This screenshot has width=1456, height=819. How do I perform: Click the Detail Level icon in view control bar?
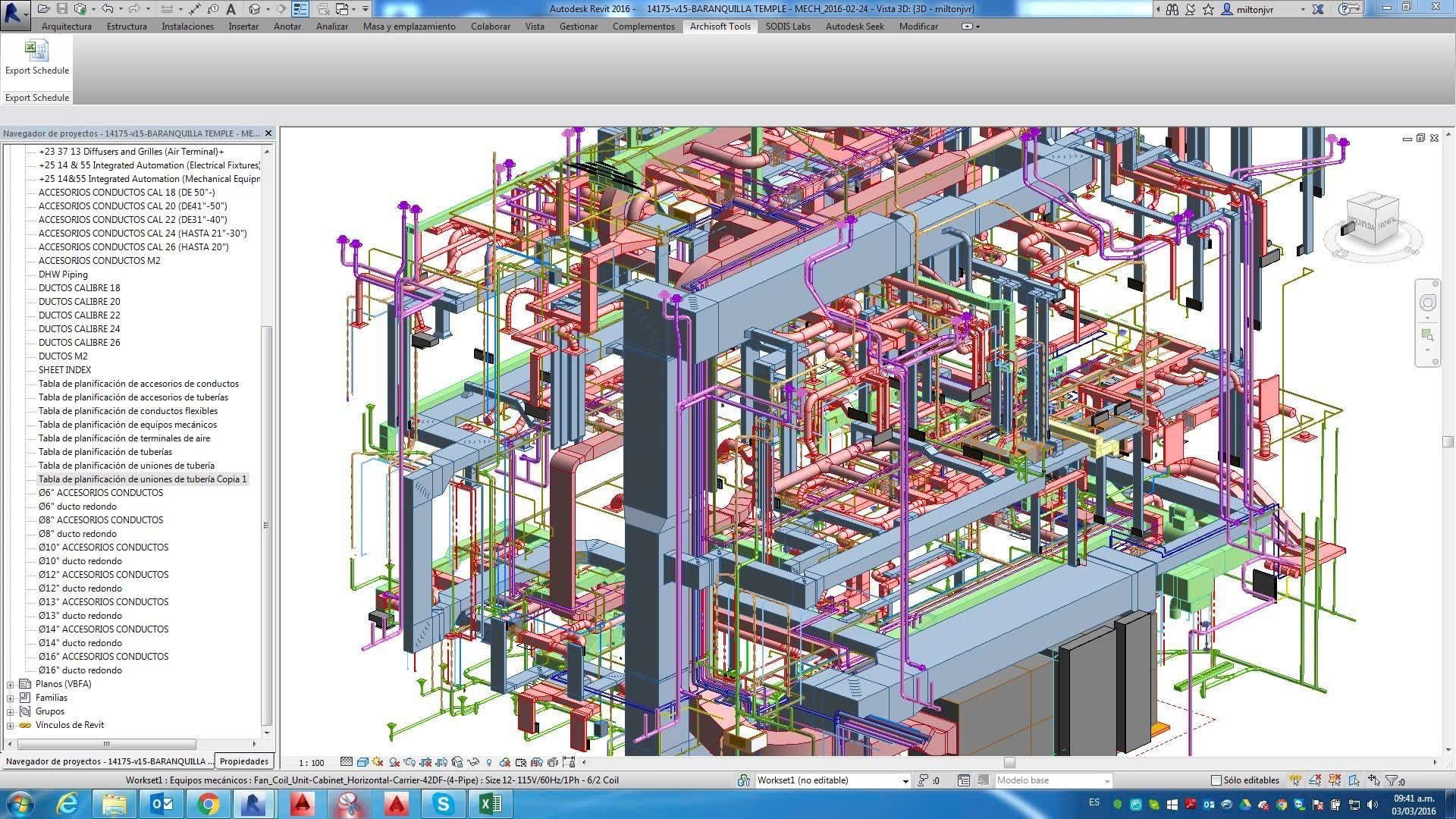tap(347, 762)
